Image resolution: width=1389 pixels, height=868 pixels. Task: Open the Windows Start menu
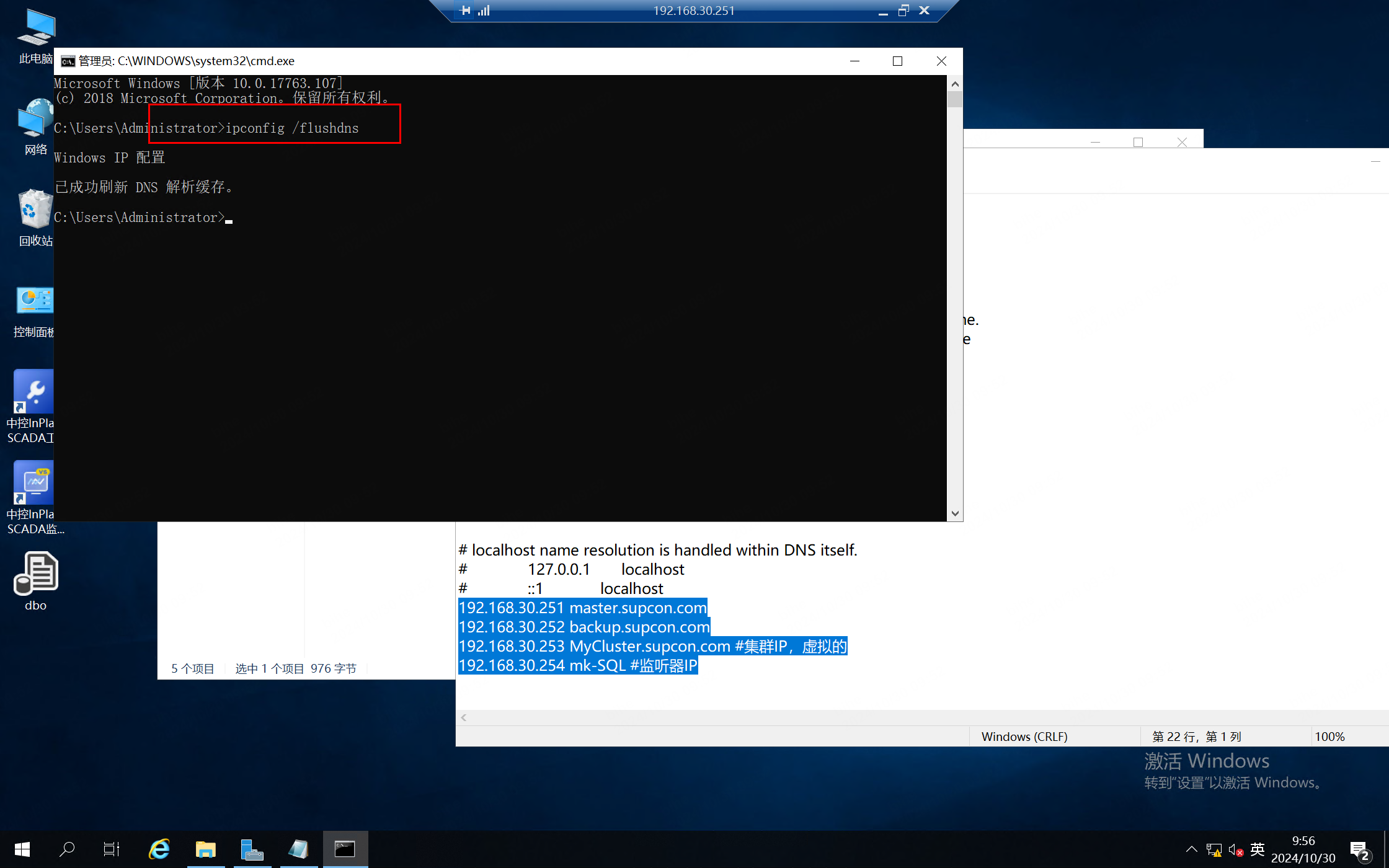22,849
